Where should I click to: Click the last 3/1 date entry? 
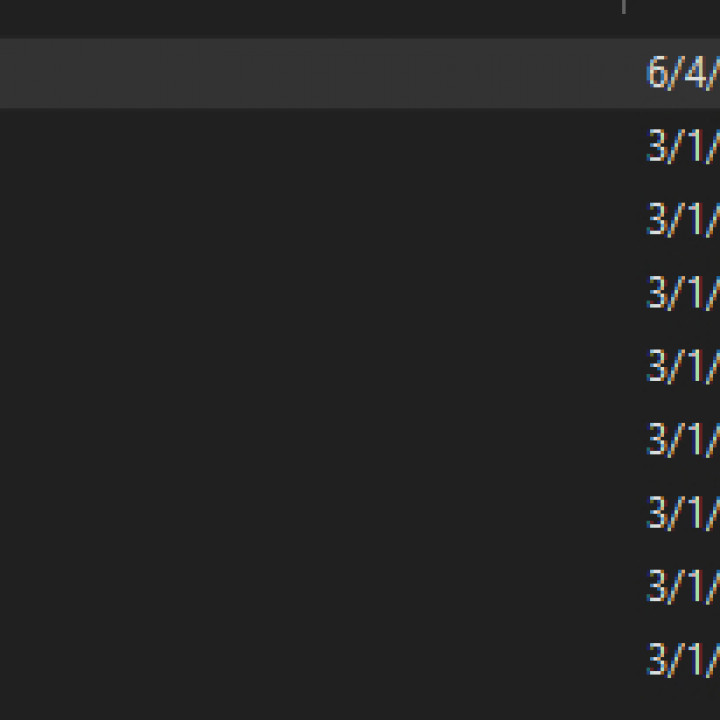682,660
